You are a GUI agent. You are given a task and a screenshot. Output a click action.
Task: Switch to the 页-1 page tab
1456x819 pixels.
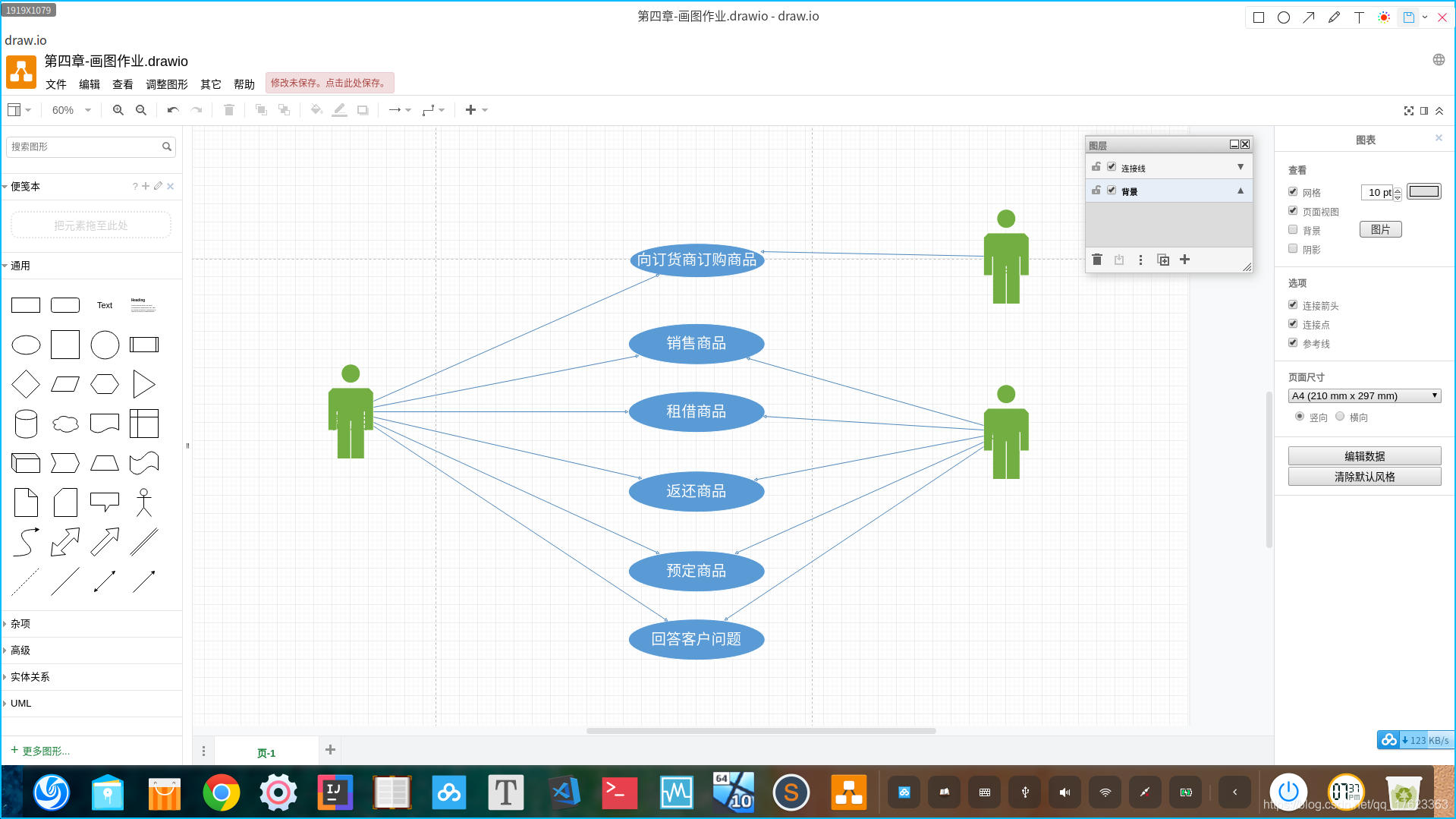[x=266, y=753]
